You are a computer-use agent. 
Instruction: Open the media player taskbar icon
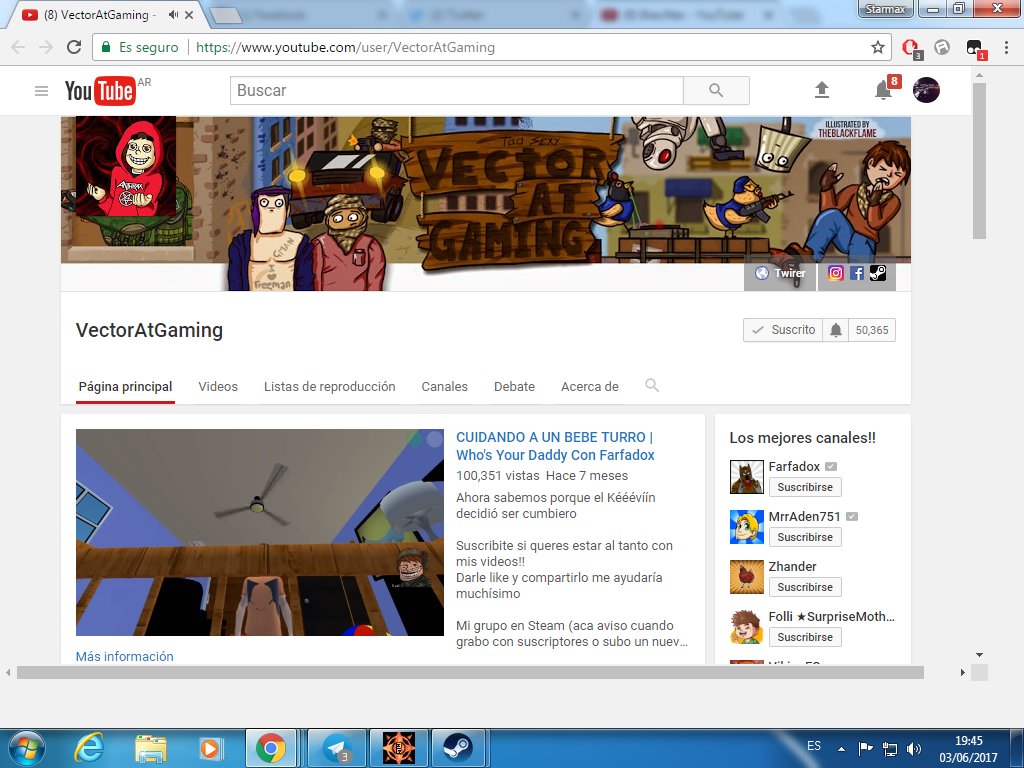[210, 748]
